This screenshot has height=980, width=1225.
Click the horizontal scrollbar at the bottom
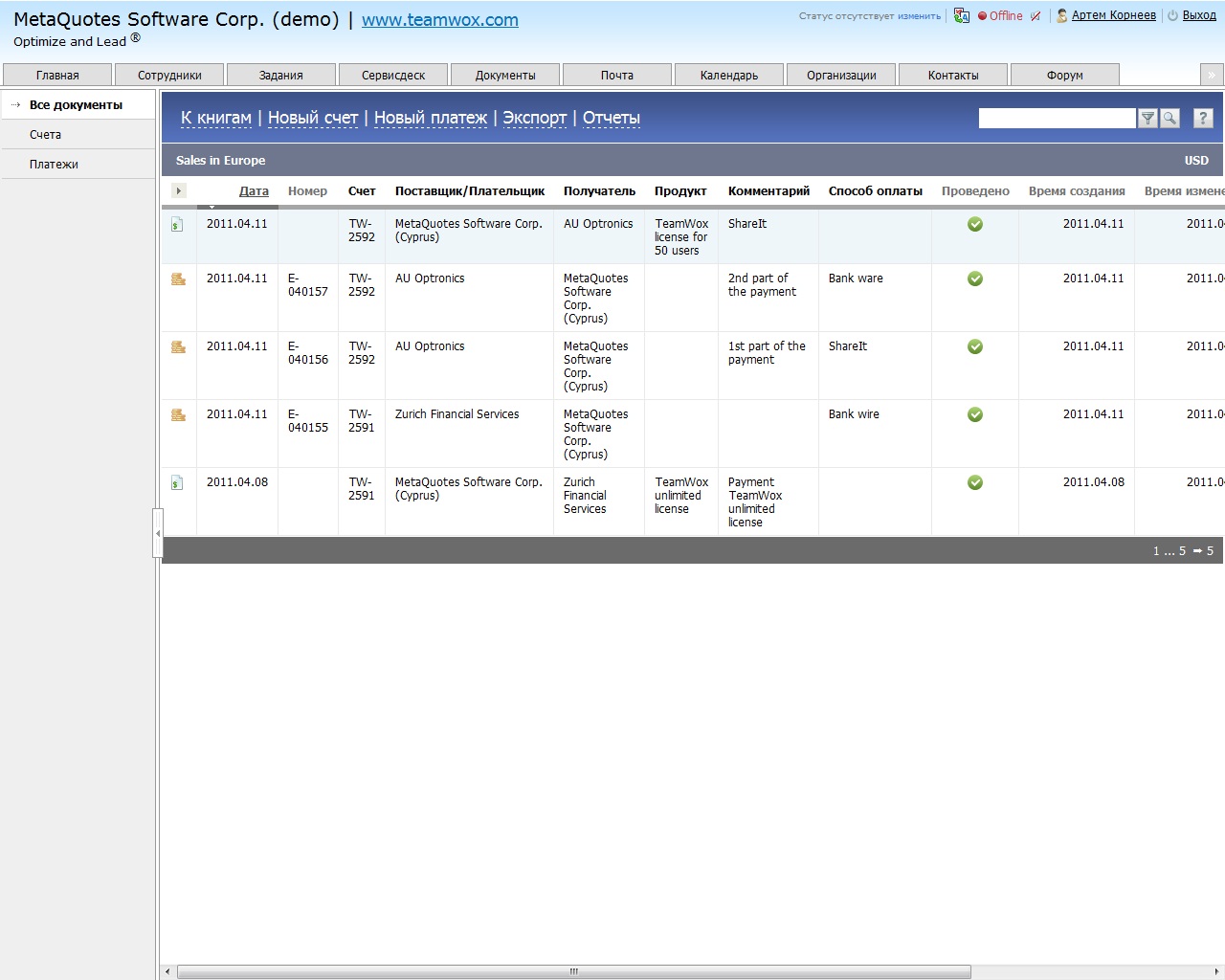click(x=574, y=971)
